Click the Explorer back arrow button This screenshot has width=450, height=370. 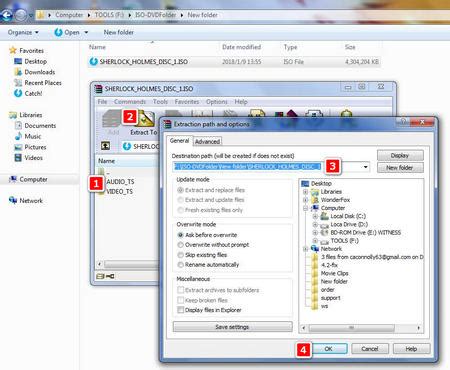click(x=6, y=15)
